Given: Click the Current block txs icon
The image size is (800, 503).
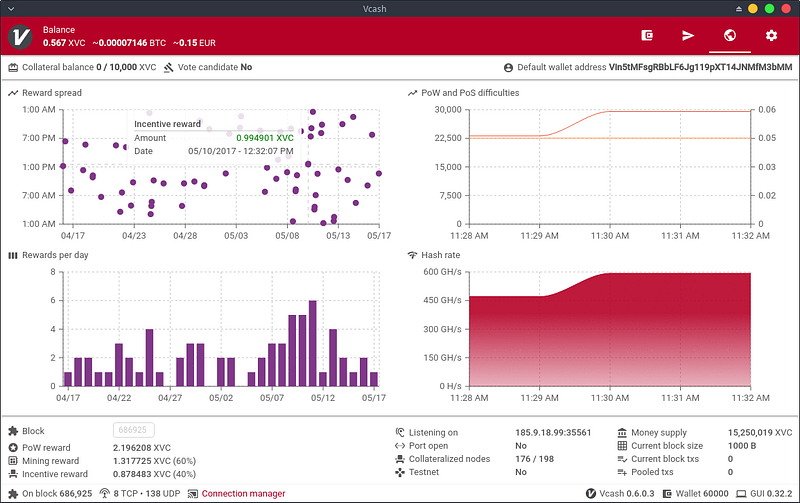Looking at the screenshot, I should [622, 459].
